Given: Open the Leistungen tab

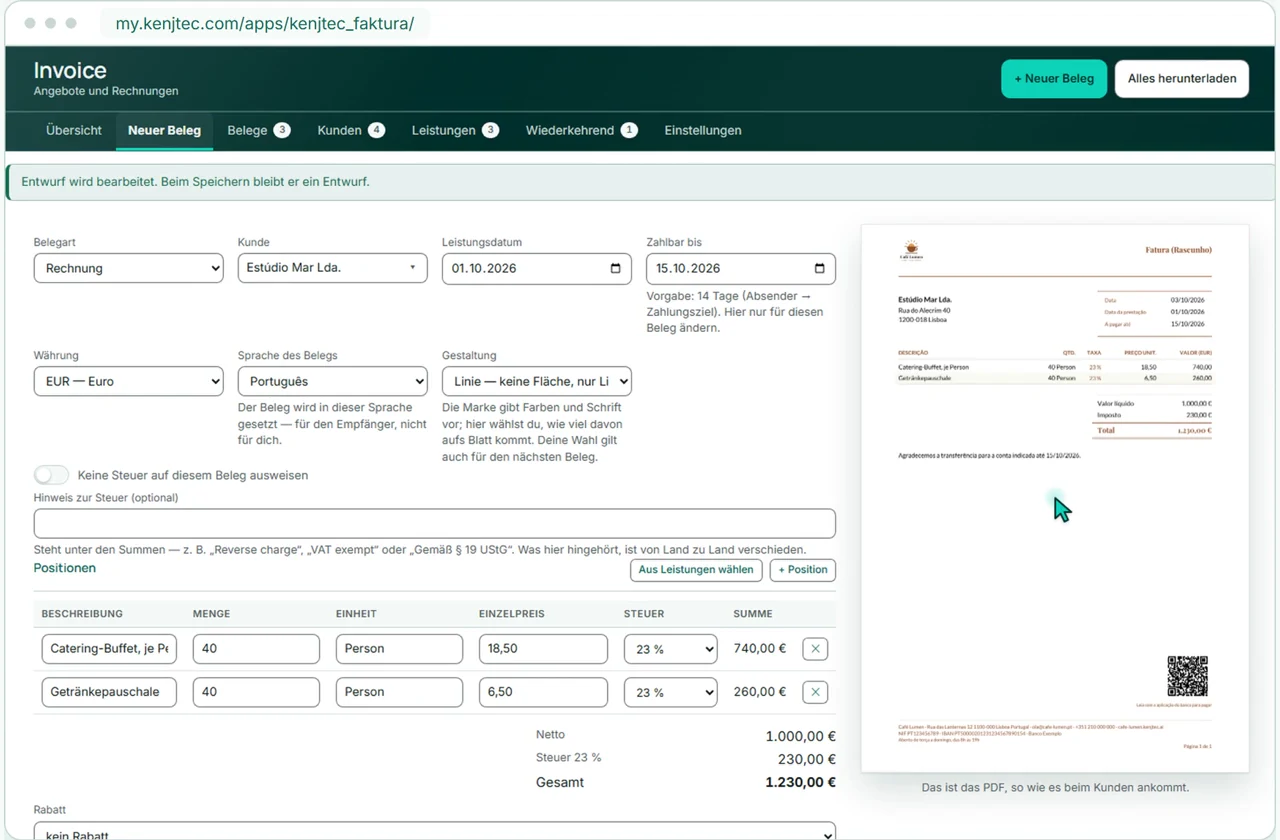Looking at the screenshot, I should (x=455, y=130).
